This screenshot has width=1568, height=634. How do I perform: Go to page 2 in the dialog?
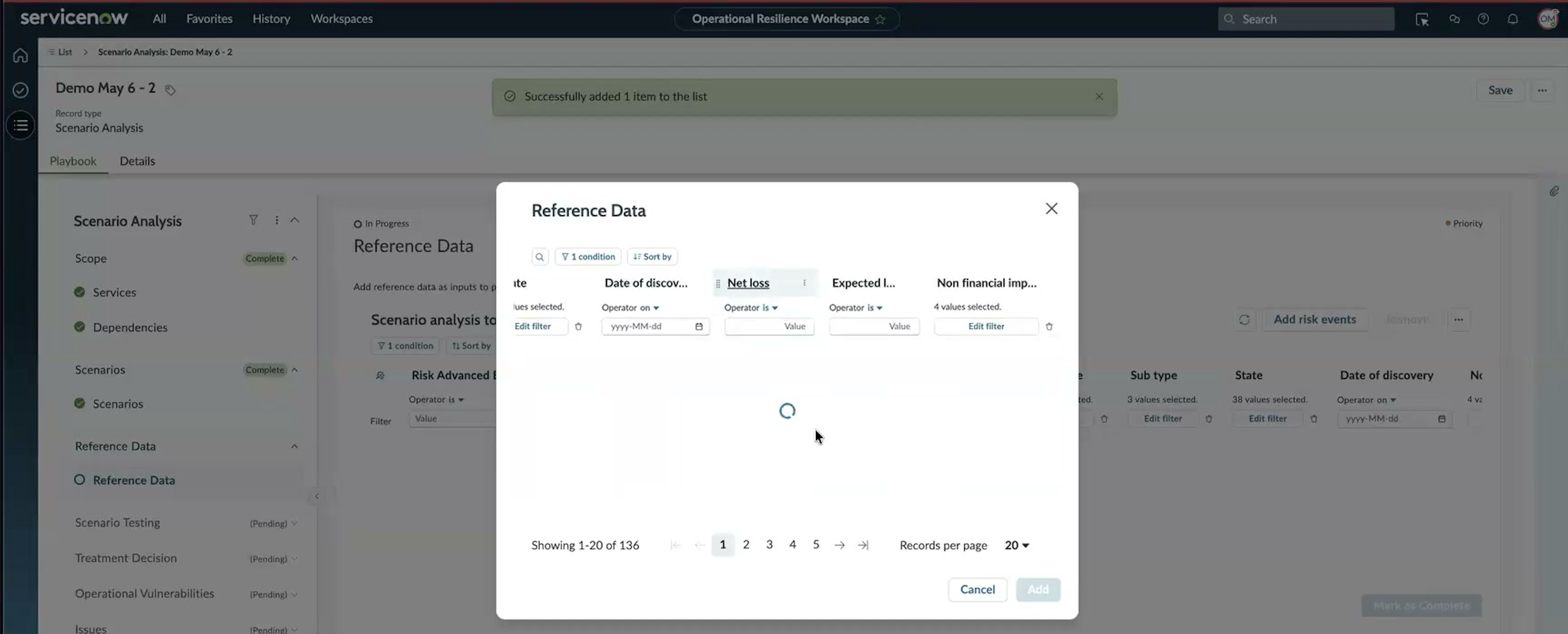coord(746,544)
